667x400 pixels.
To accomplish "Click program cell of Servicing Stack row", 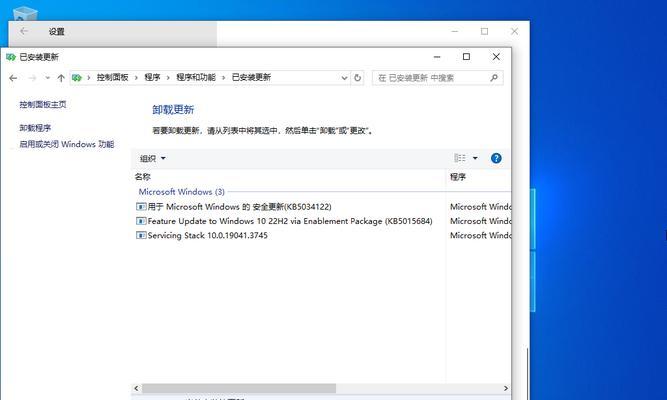I will tap(480, 235).
